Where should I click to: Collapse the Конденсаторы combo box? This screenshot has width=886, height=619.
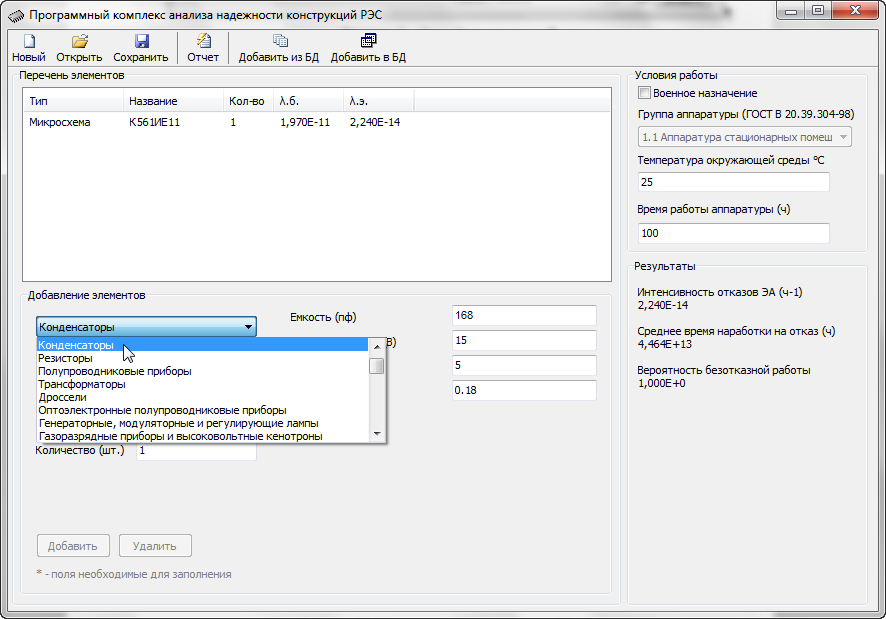146,327
